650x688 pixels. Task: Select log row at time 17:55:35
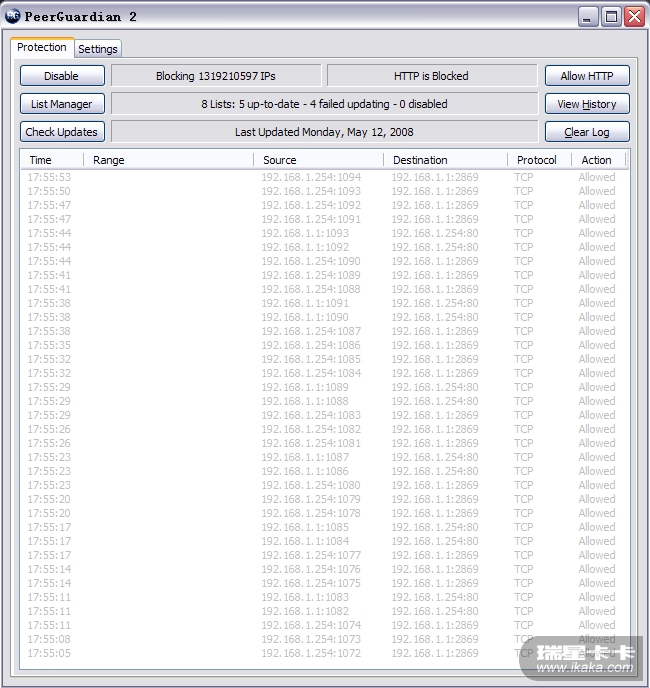coord(324,345)
